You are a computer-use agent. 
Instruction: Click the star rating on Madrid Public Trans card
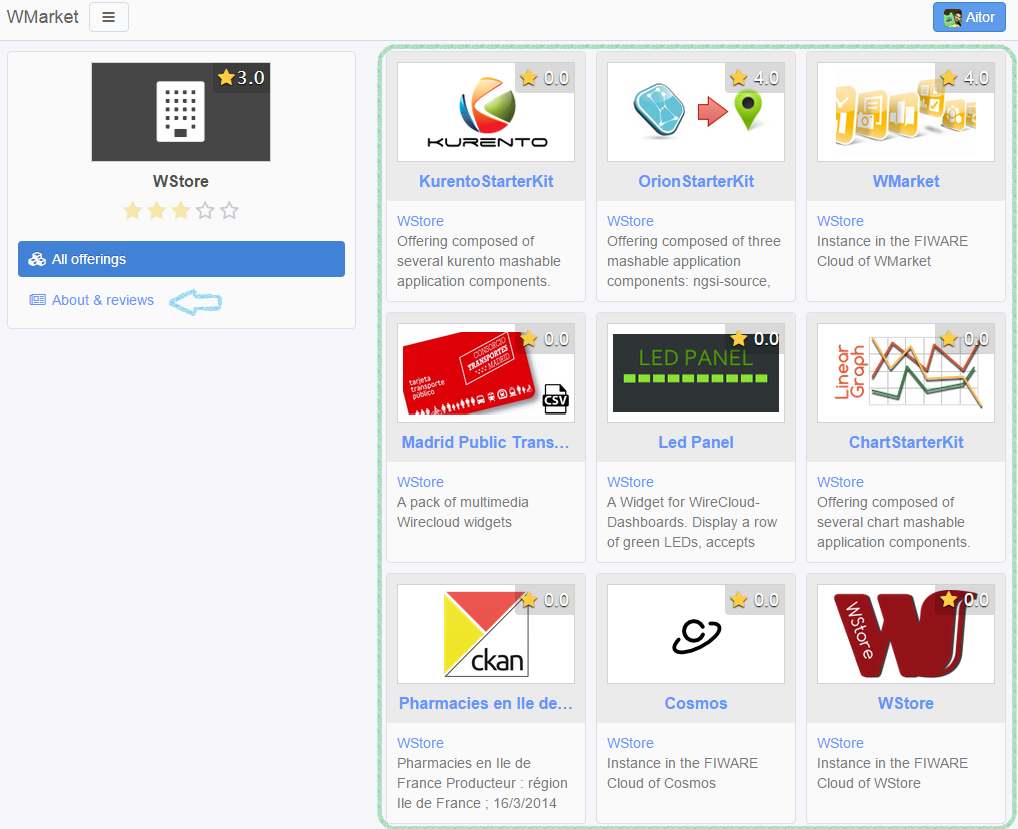pos(545,339)
